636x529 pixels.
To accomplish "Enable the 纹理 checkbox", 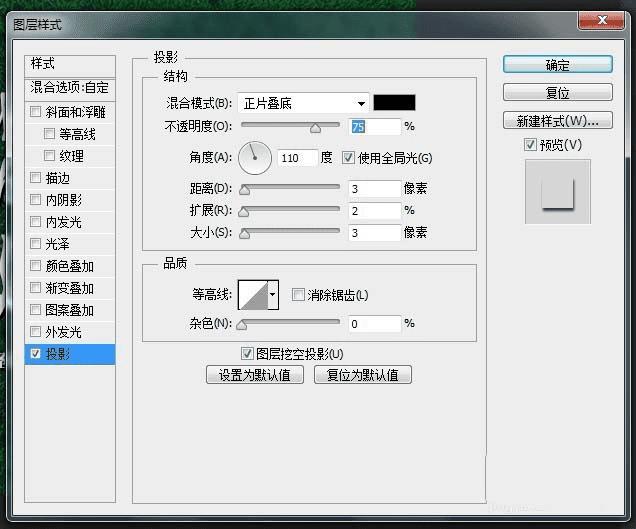I will coord(49,155).
